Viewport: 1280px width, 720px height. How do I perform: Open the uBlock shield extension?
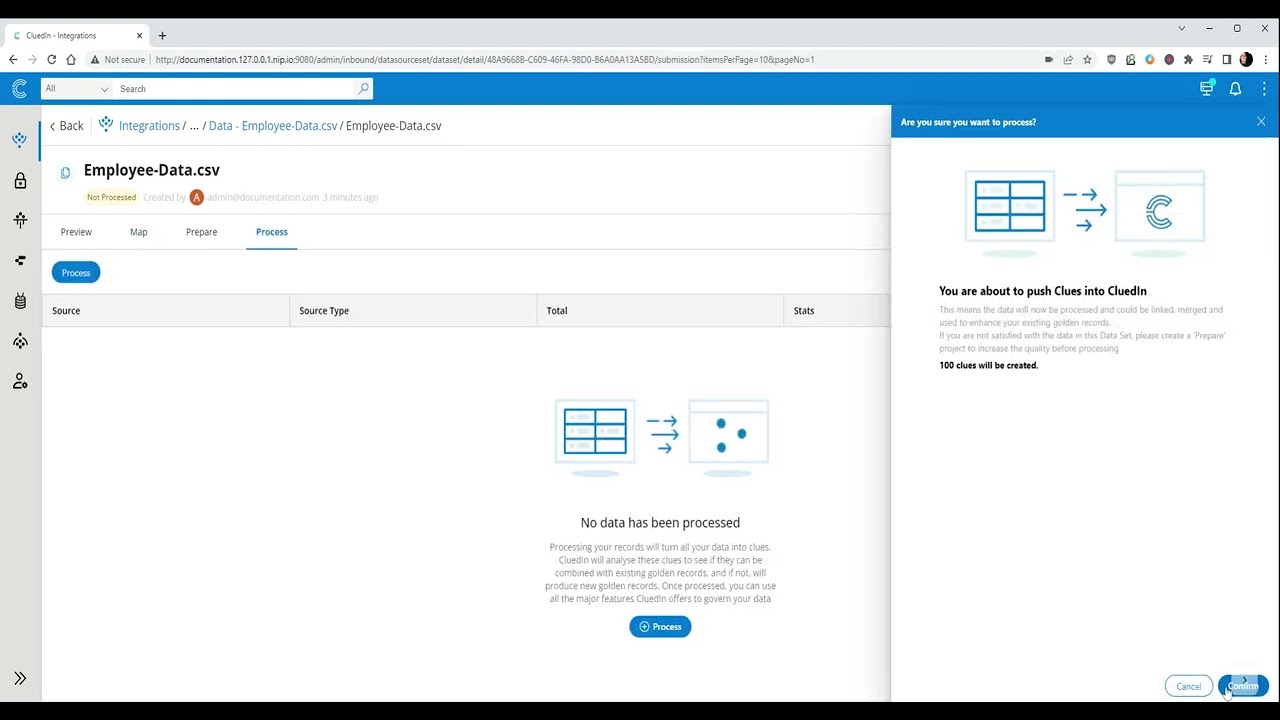pos(1111,60)
